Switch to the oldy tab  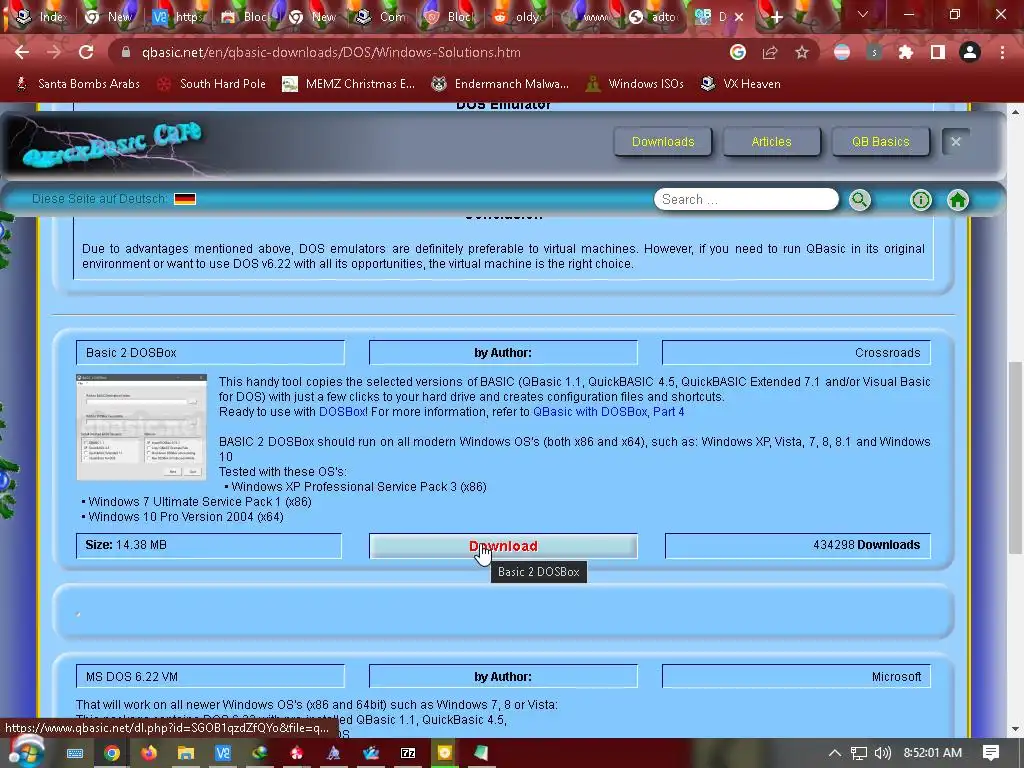click(519, 18)
